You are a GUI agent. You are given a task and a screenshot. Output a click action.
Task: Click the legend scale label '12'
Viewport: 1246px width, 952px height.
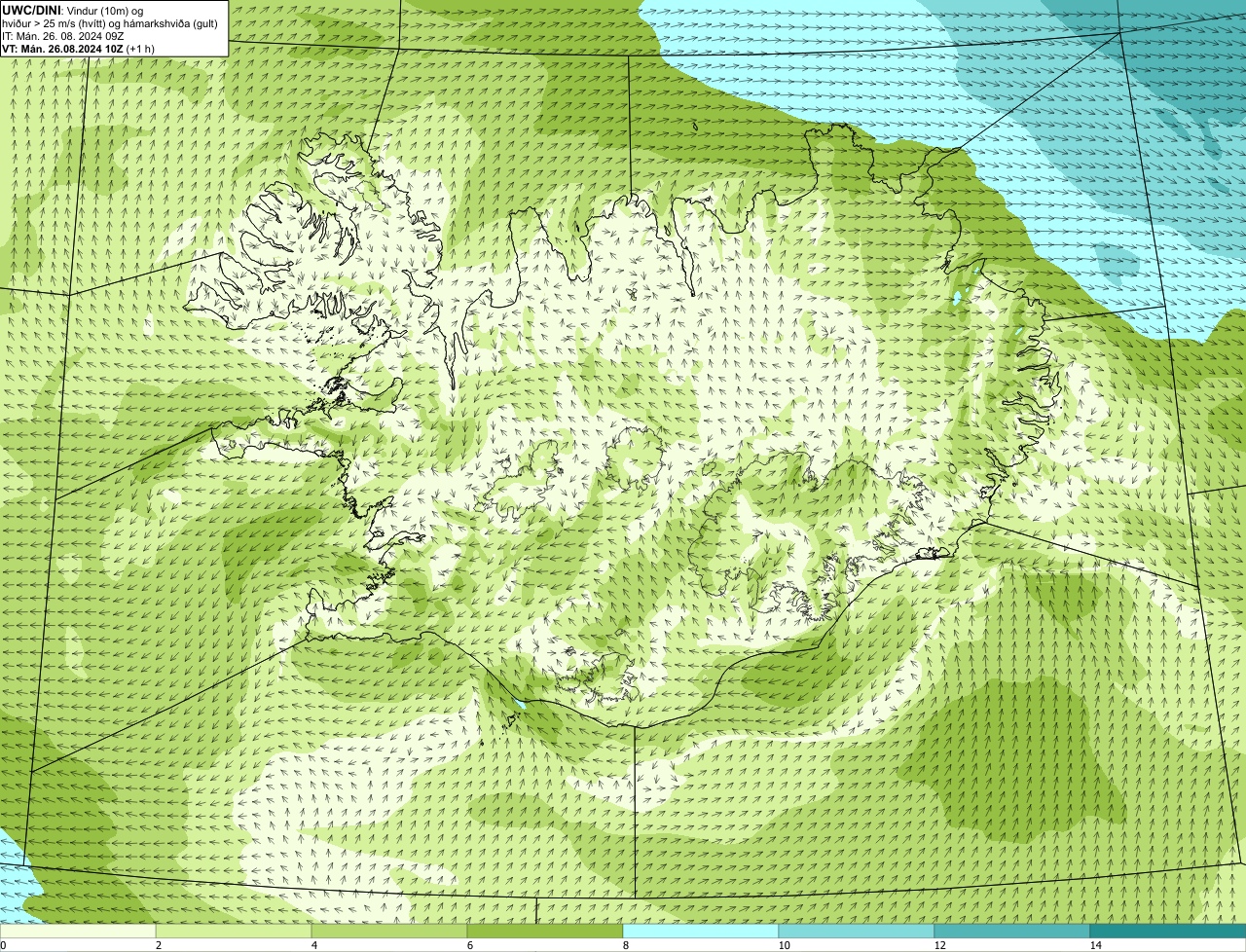click(939, 945)
